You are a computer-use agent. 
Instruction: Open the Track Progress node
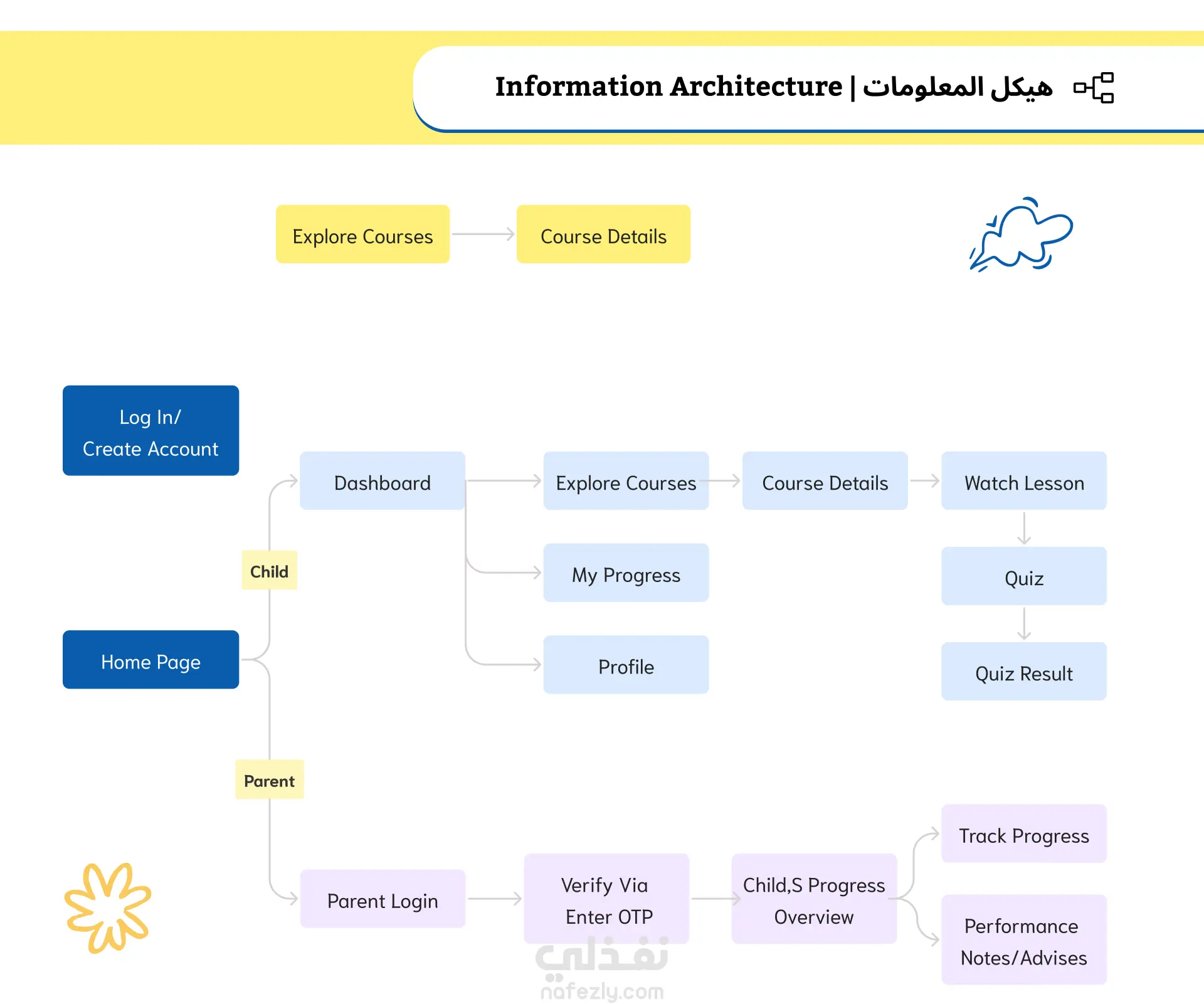(x=1024, y=833)
